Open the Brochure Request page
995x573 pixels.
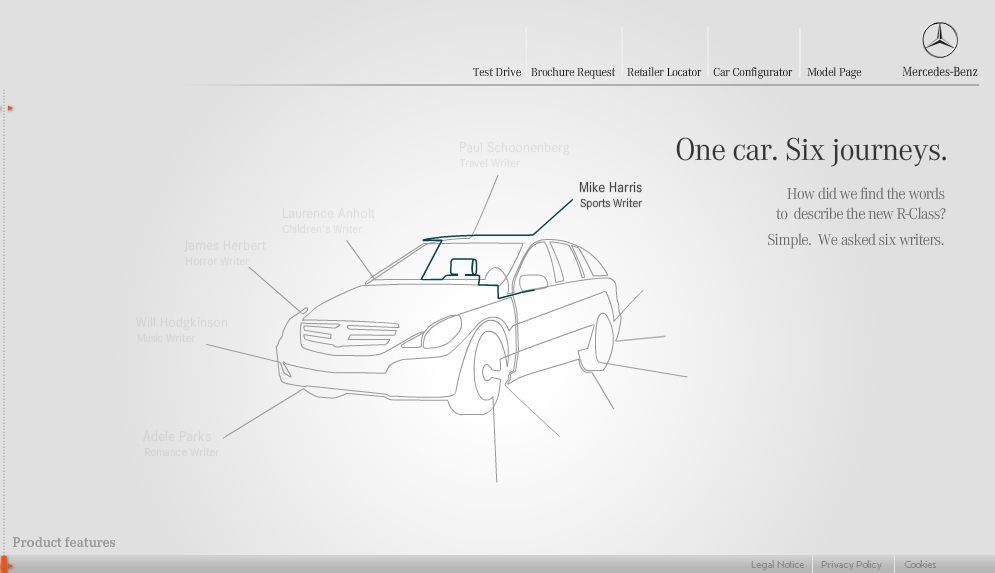pyautogui.click(x=572, y=72)
